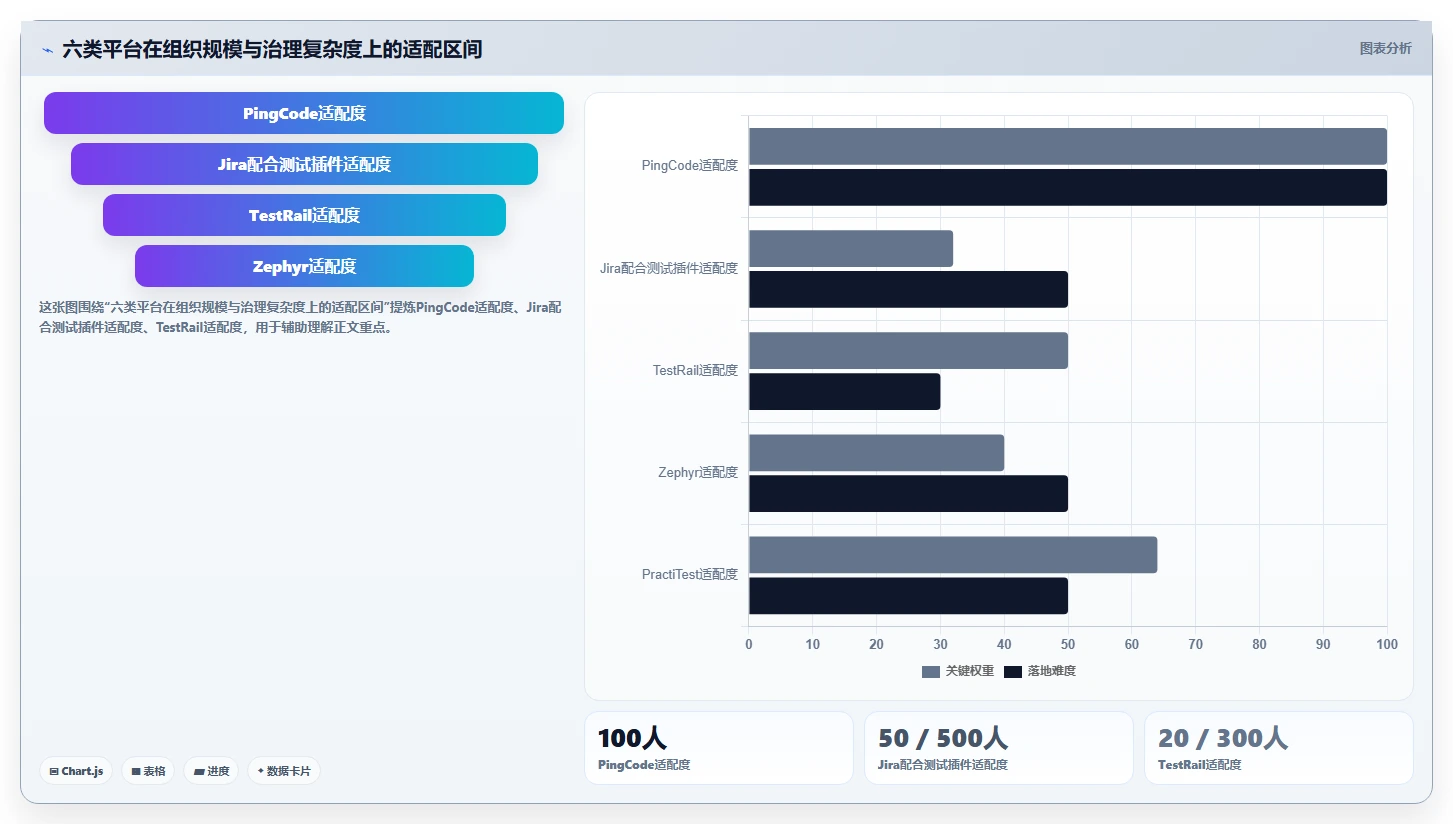The image size is (1453, 824).
Task: Open the 50 / 500人 Jira data card
Action: click(x=999, y=748)
